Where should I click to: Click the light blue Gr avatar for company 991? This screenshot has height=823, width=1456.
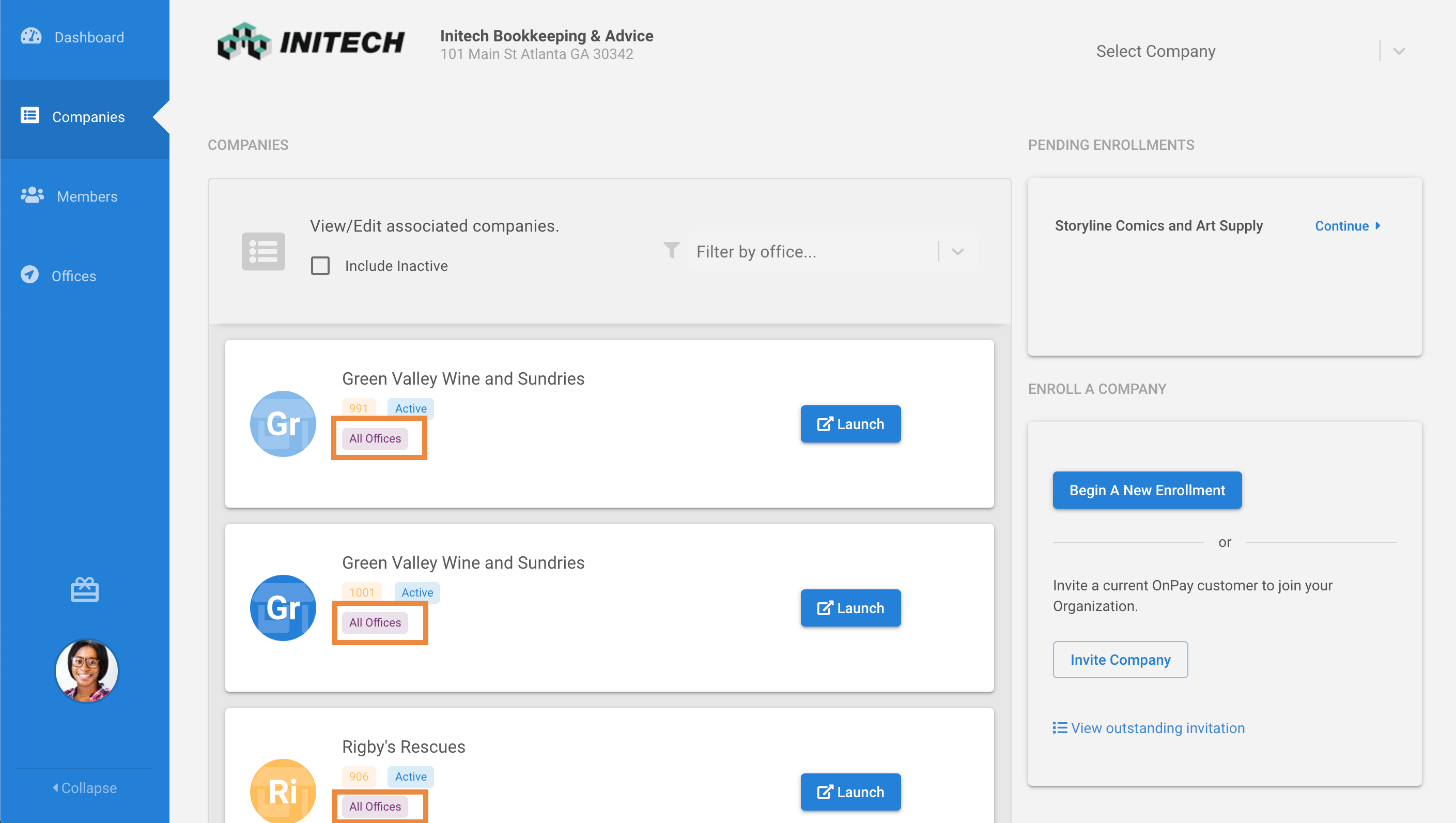283,424
